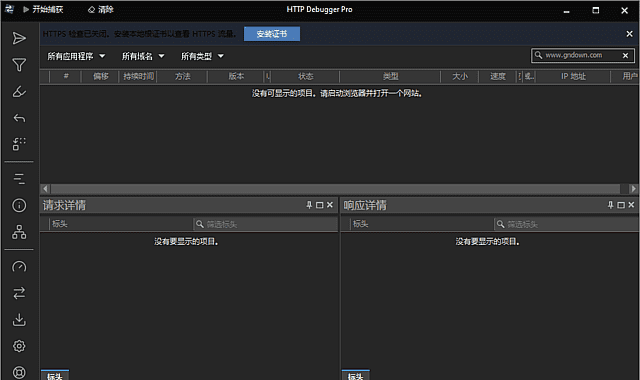Pin the 请求详情 panel
640x380 pixels.
click(309, 205)
